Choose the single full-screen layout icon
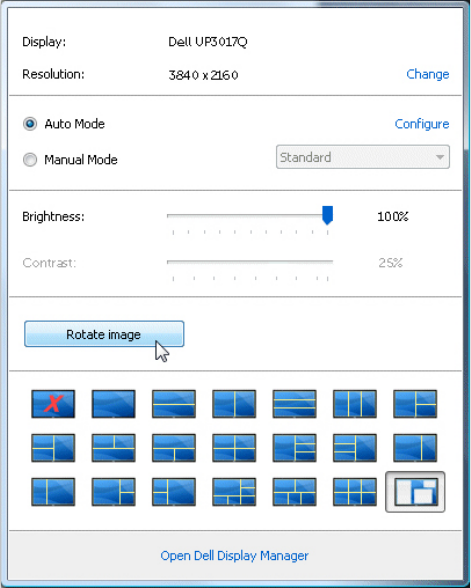This screenshot has height=588, width=471. (x=113, y=404)
